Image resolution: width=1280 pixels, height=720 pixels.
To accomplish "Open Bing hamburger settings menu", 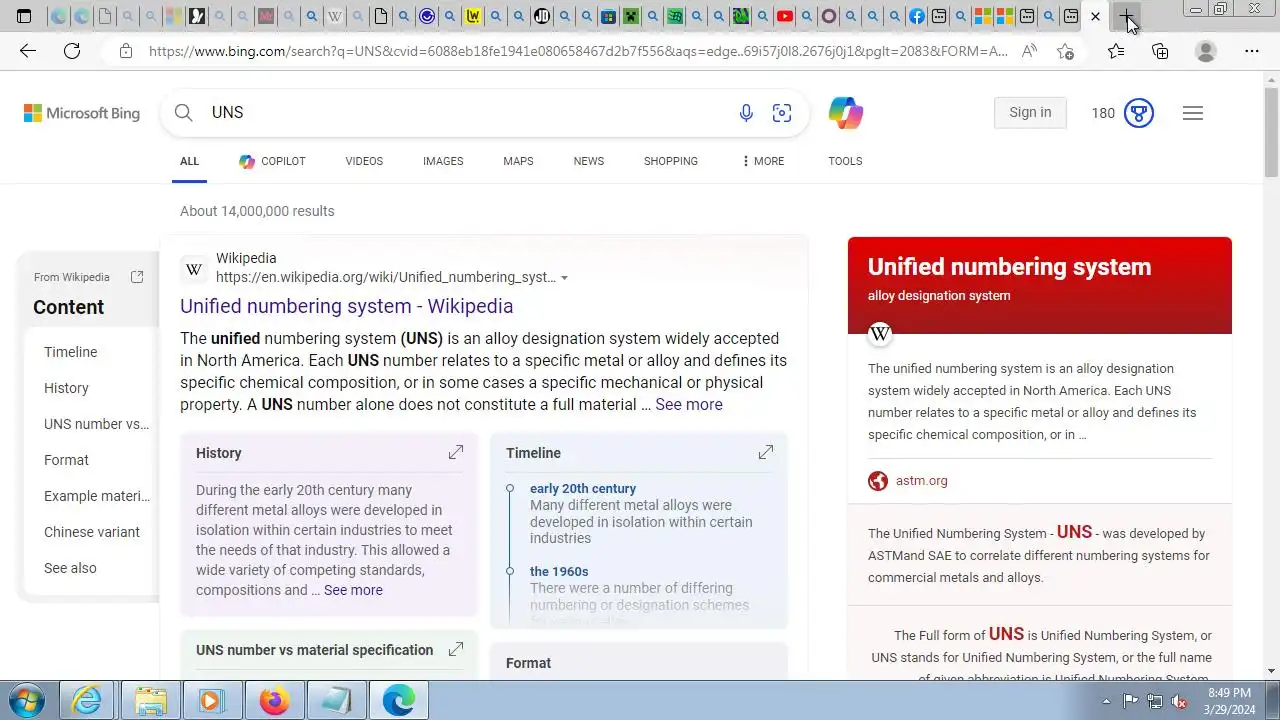I will [1192, 113].
